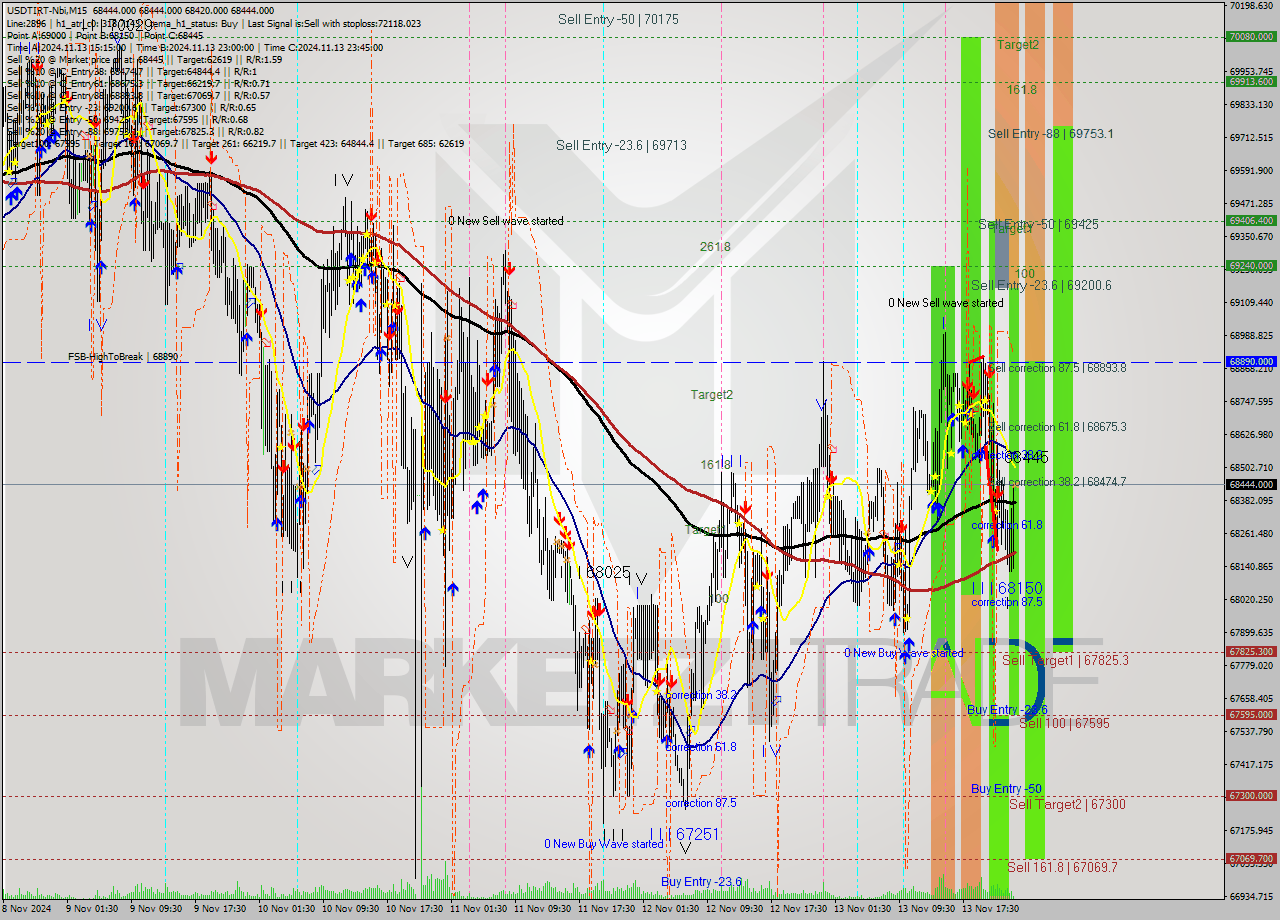Select 'Sell correction 61.8 | 68675.3' label
This screenshot has height=920, width=1280.
coord(1057,426)
